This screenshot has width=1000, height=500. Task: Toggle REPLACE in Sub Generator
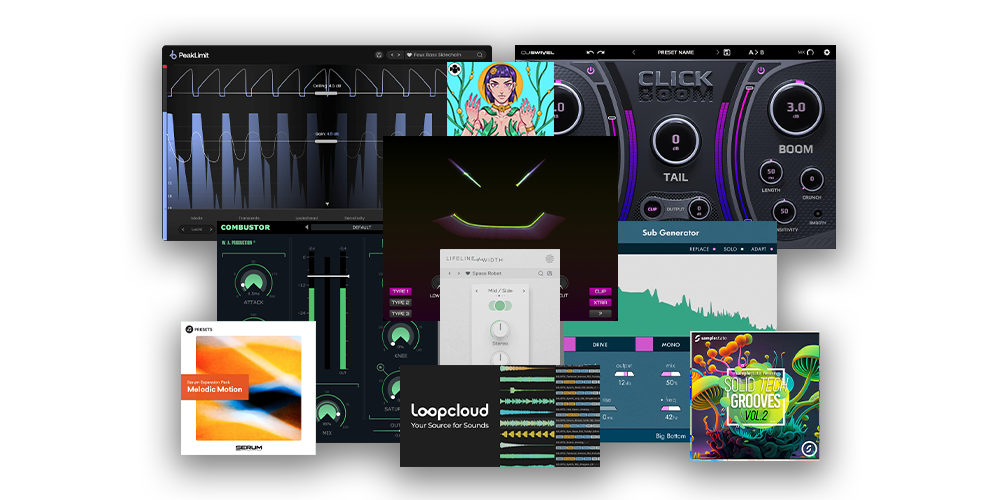coord(701,249)
